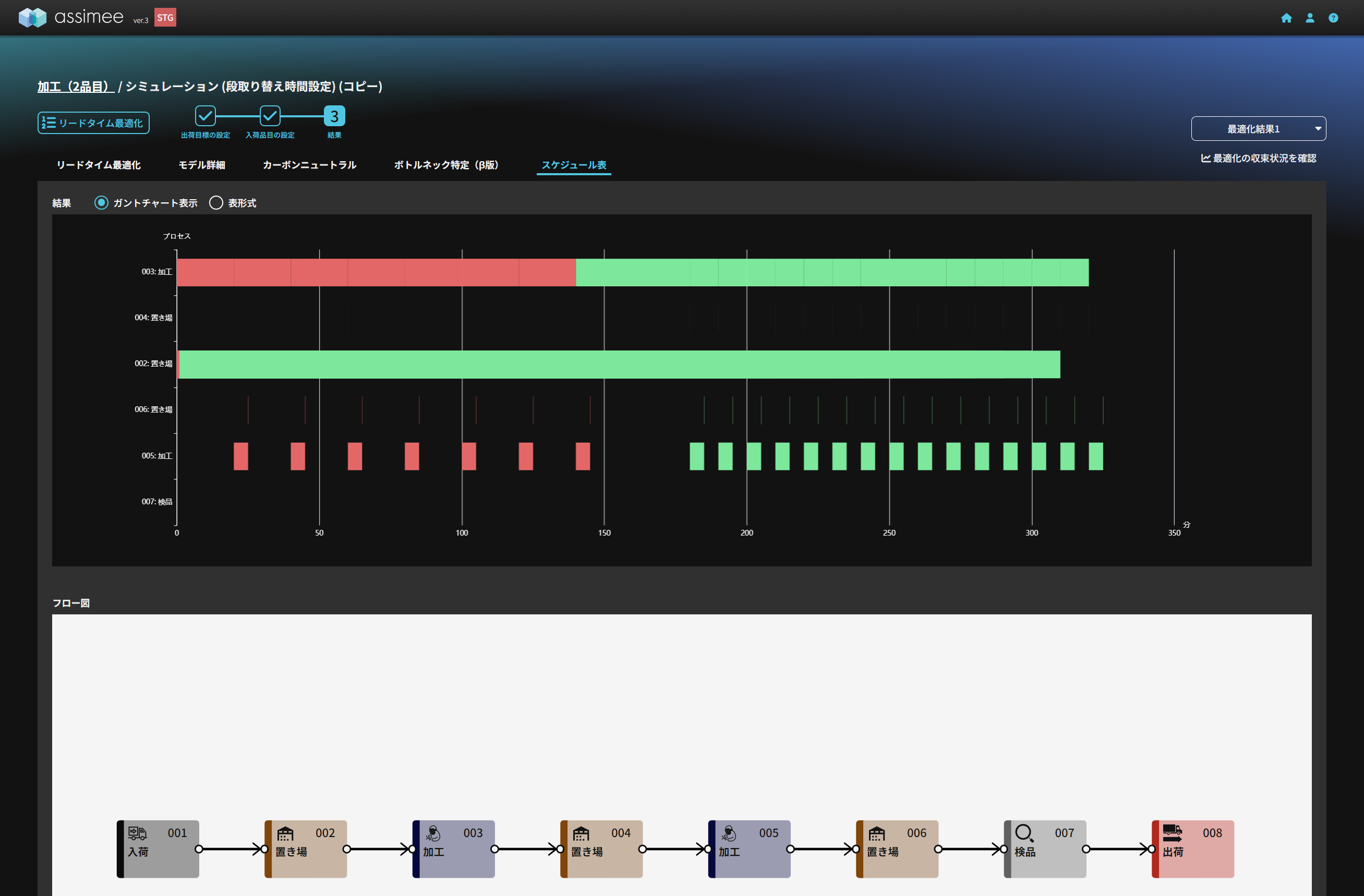
Task: Click the first red block in 005: 加工 row
Action: (x=240, y=456)
